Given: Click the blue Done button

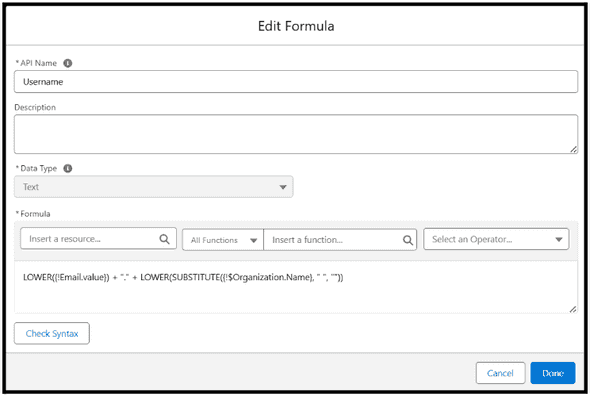Looking at the screenshot, I should click(x=553, y=373).
